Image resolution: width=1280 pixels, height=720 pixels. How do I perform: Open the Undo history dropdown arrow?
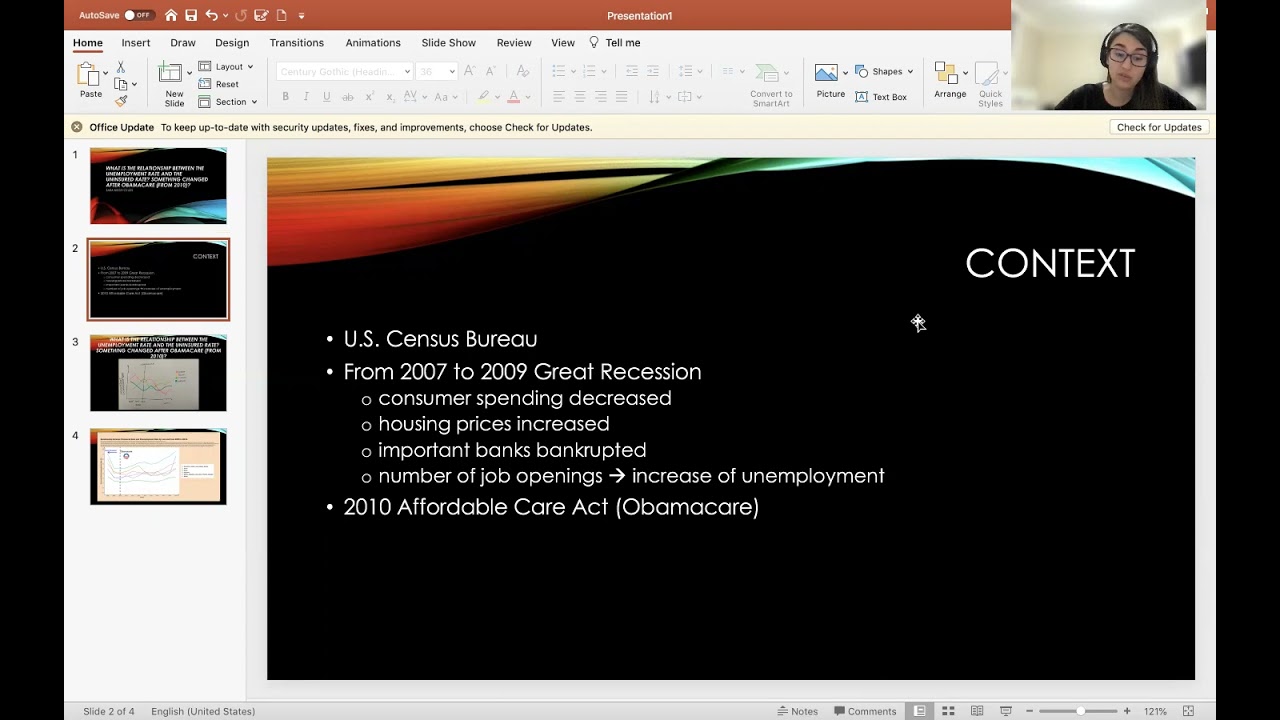226,15
